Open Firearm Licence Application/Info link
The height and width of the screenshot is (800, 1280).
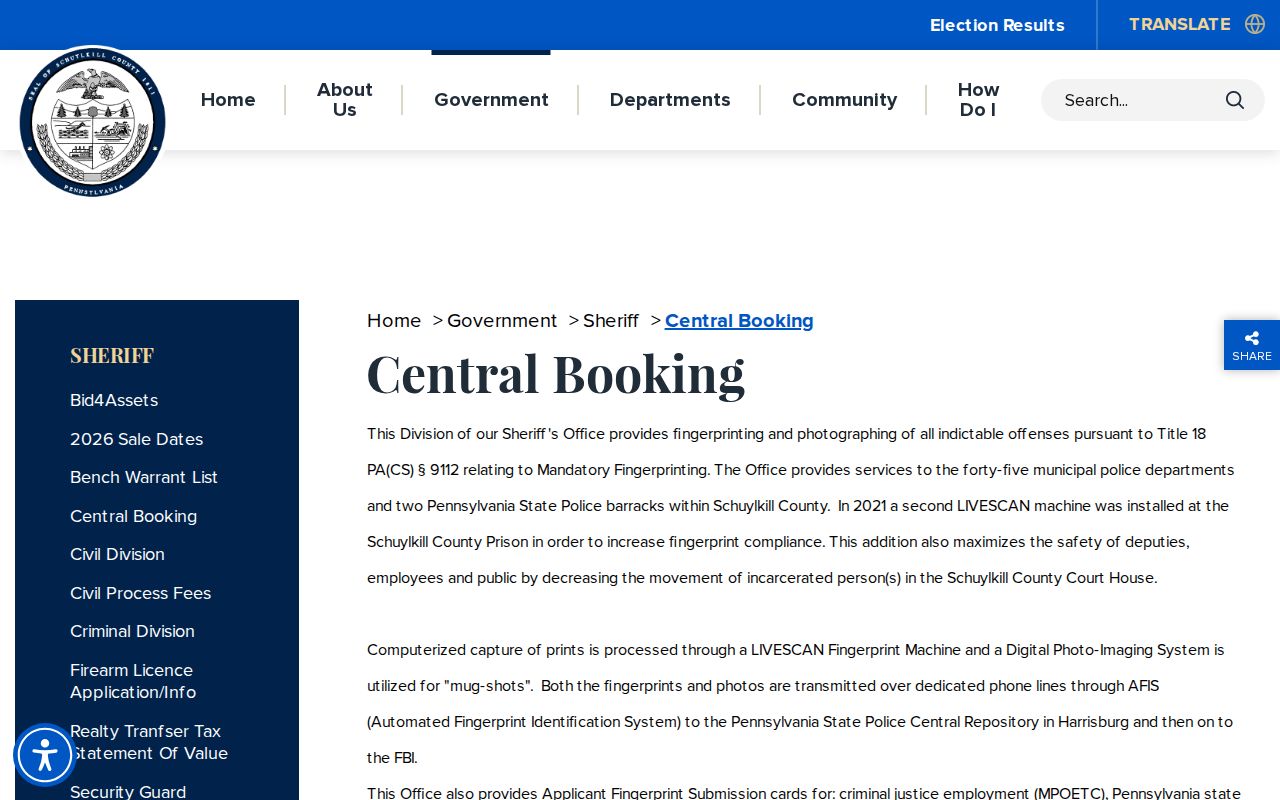pyautogui.click(x=133, y=681)
